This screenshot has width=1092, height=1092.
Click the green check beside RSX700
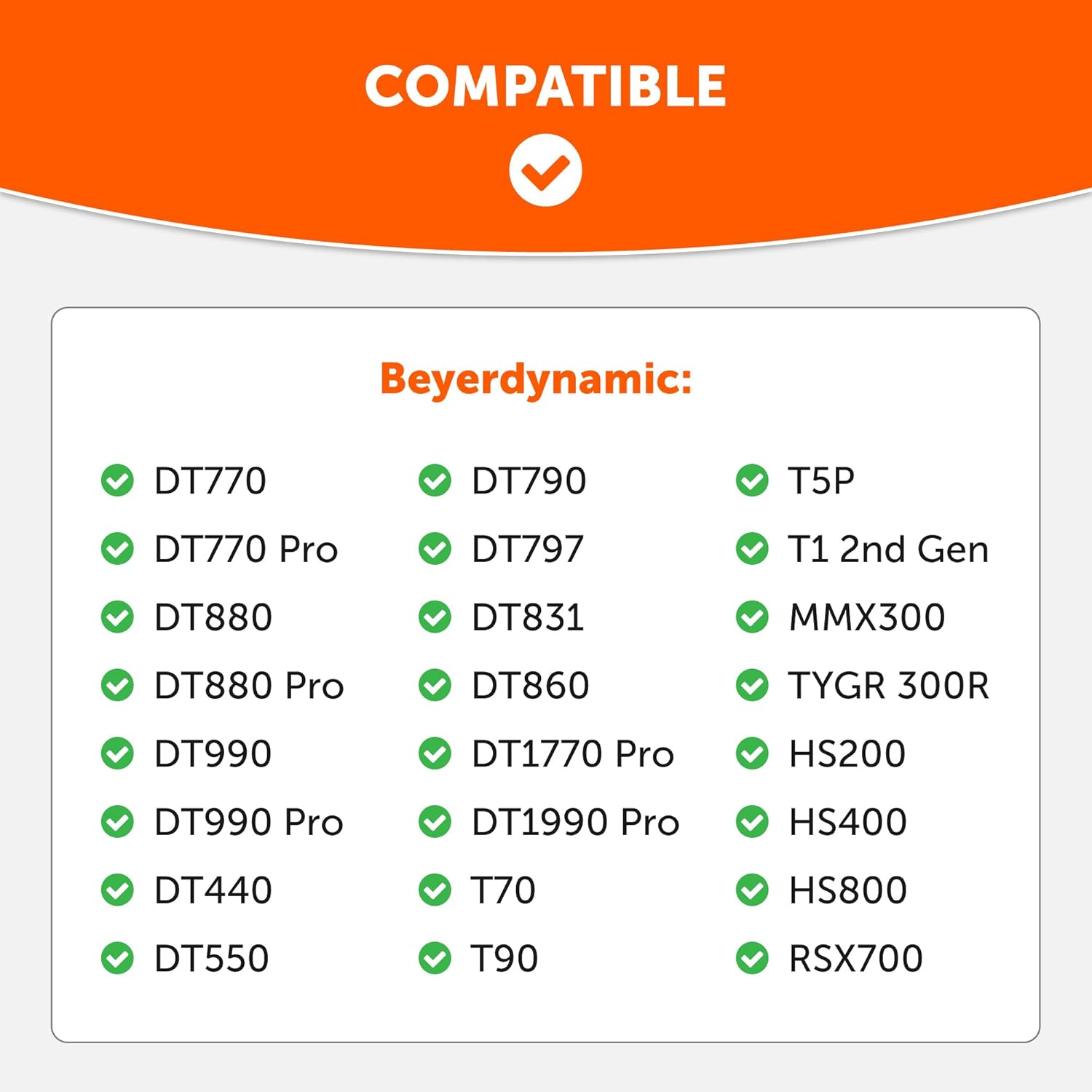tap(752, 958)
